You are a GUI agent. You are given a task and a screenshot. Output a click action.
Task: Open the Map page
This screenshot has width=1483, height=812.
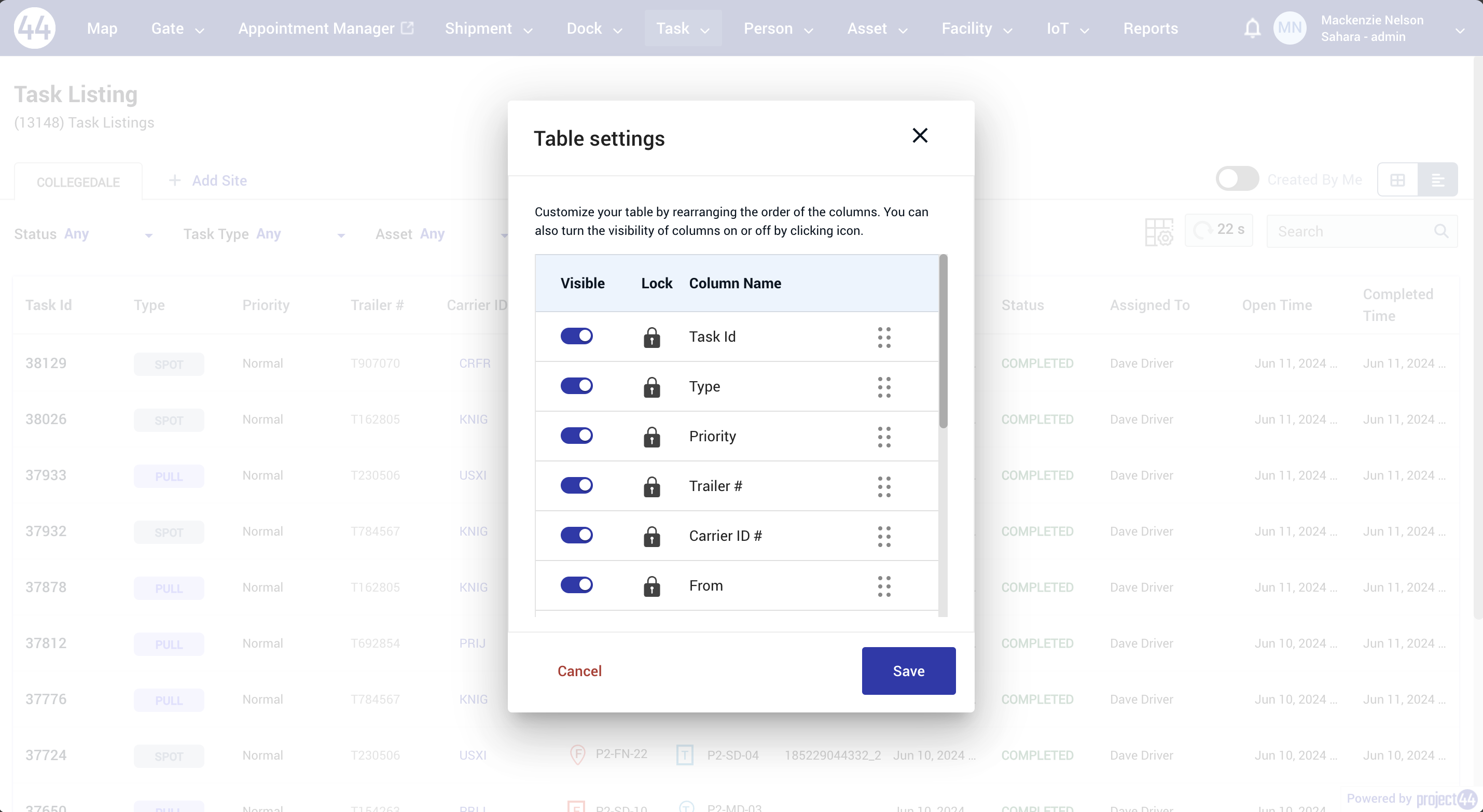pyautogui.click(x=102, y=28)
